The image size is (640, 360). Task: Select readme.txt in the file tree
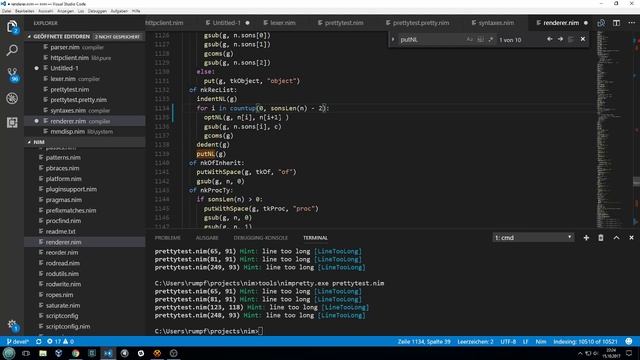[84, 231]
